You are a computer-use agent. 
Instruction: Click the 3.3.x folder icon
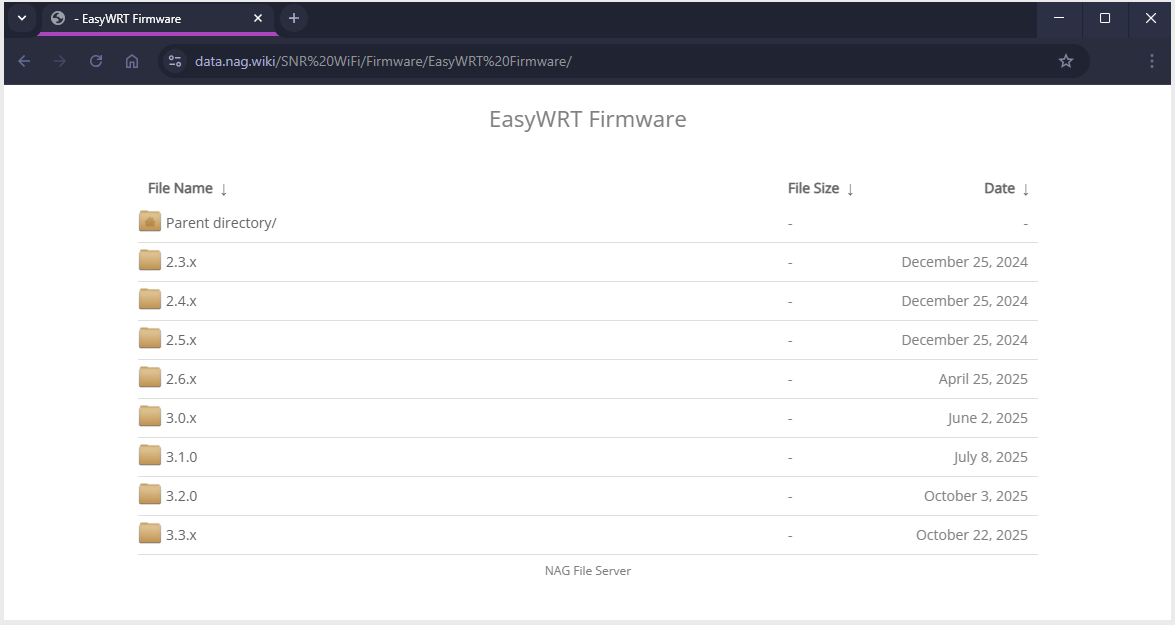tap(150, 534)
